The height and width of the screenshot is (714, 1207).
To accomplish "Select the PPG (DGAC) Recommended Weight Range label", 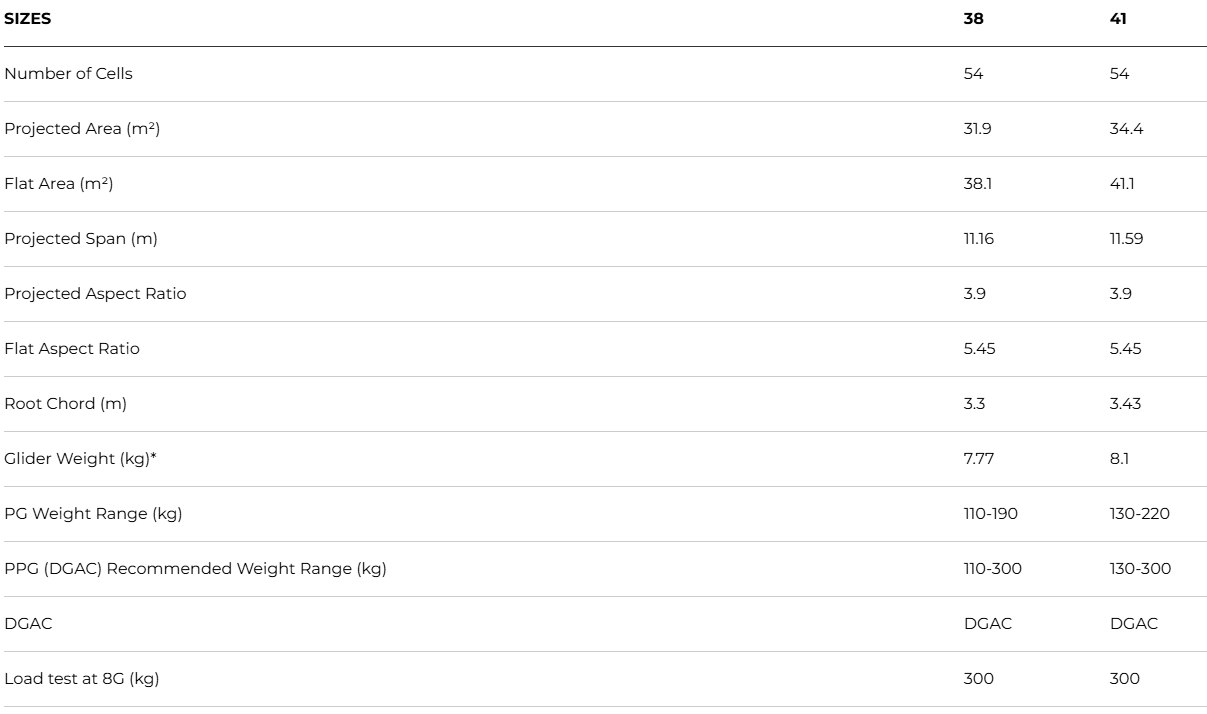I will point(195,569).
